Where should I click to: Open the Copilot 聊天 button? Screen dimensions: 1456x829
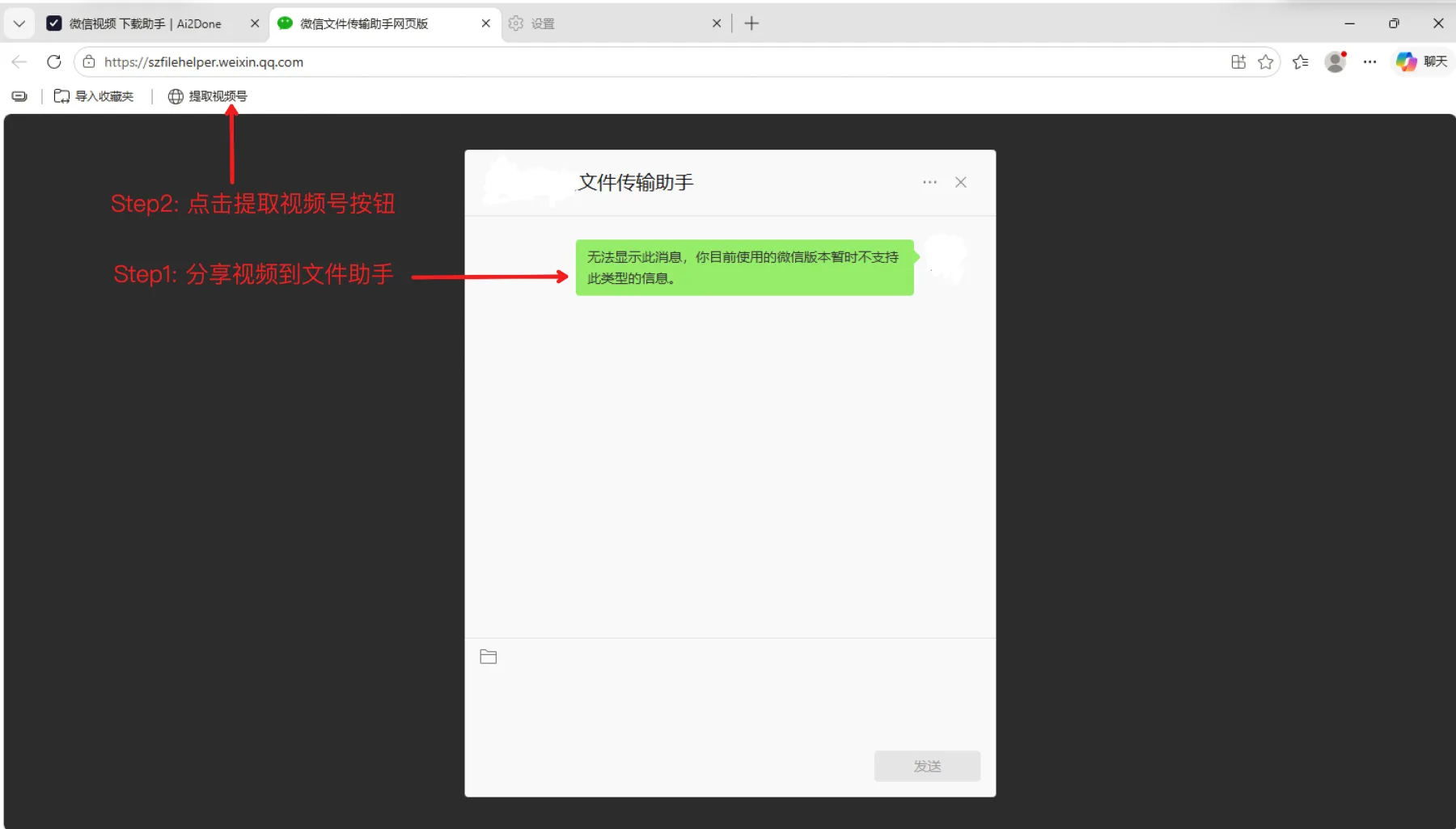pyautogui.click(x=1421, y=62)
